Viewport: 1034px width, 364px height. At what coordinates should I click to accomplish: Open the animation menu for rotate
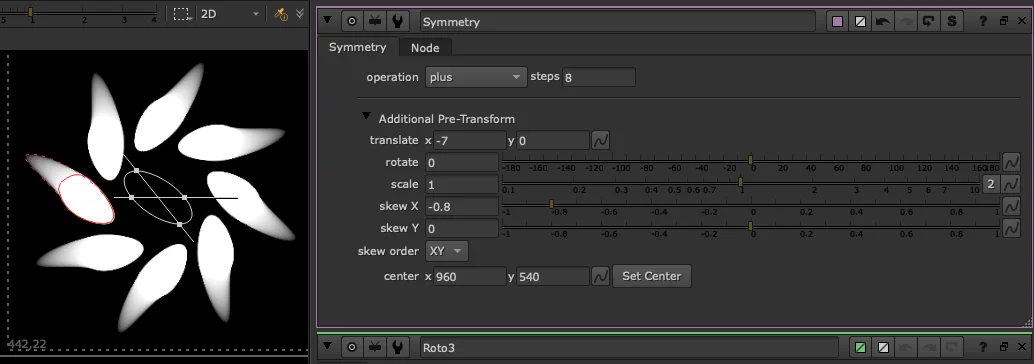(1011, 162)
